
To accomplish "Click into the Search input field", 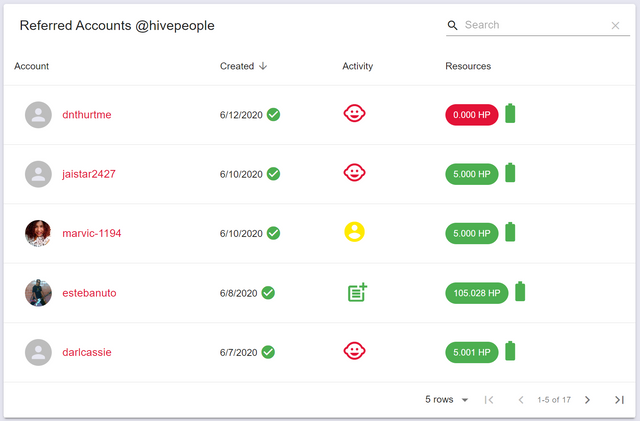I will pyautogui.click(x=533, y=25).
